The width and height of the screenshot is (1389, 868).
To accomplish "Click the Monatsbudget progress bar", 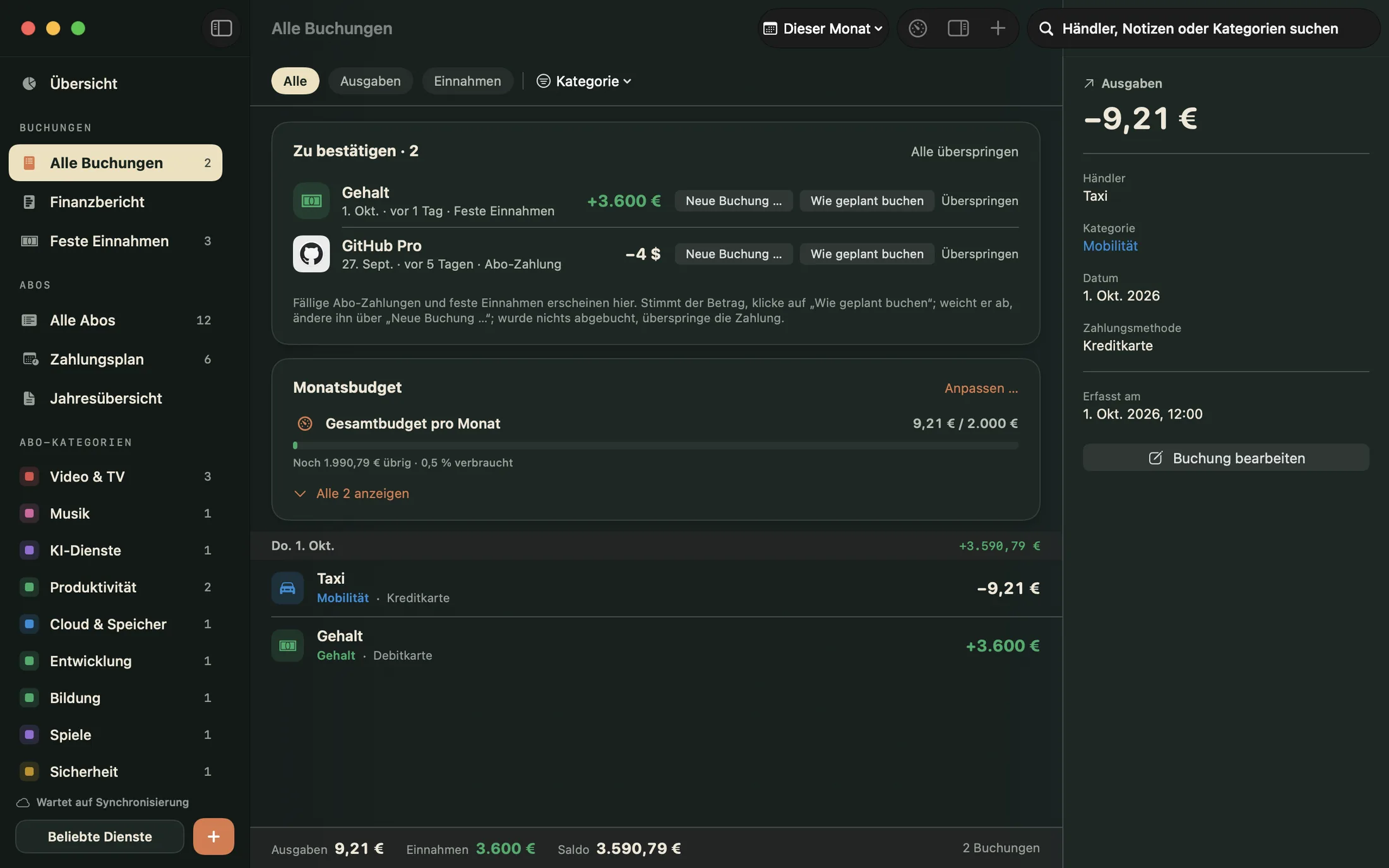I will pos(655,446).
